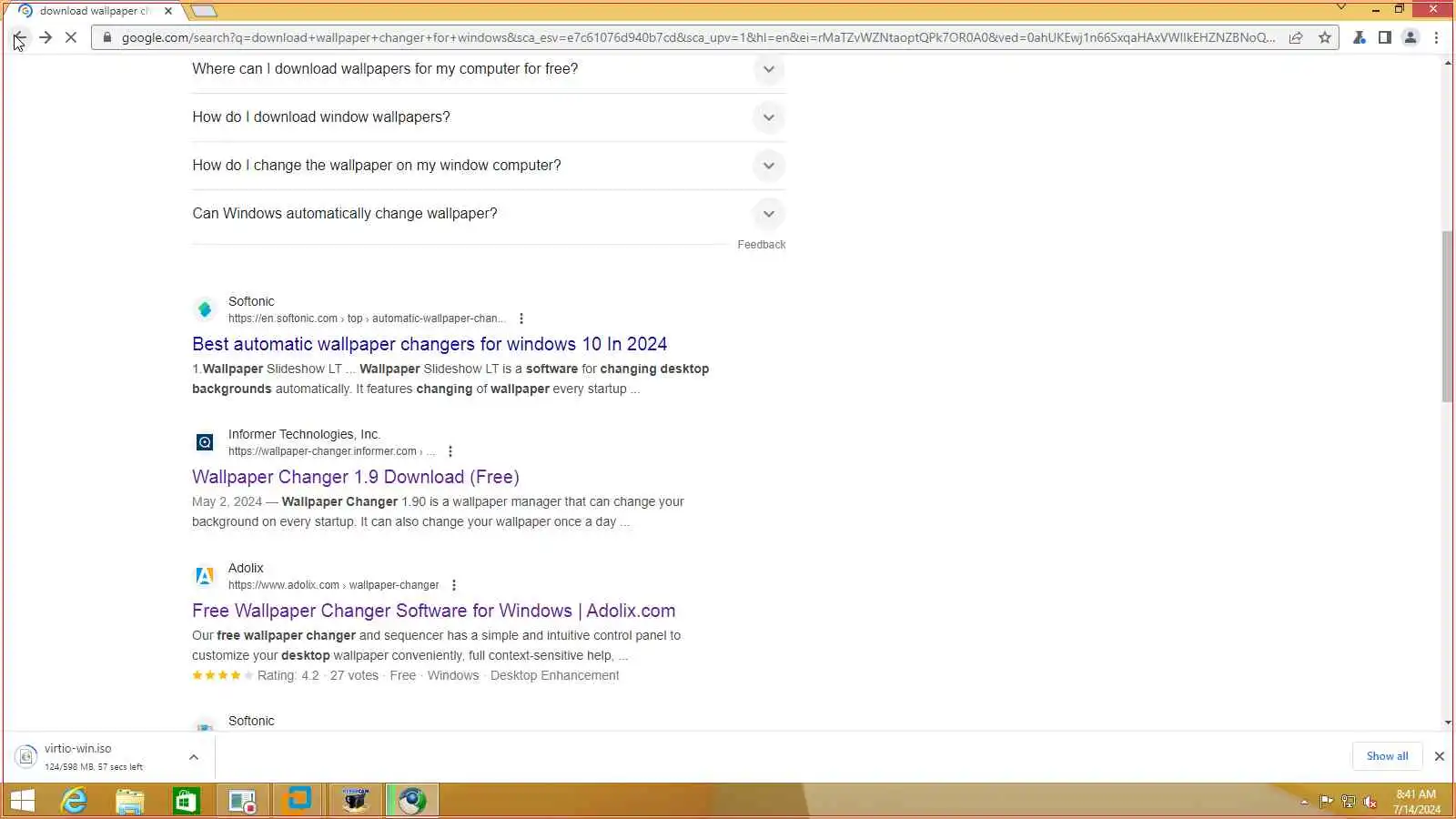Screen dimensions: 1456x819
Task: Click the wallpaper-changer.informer.com URL text
Action: [x=331, y=451]
